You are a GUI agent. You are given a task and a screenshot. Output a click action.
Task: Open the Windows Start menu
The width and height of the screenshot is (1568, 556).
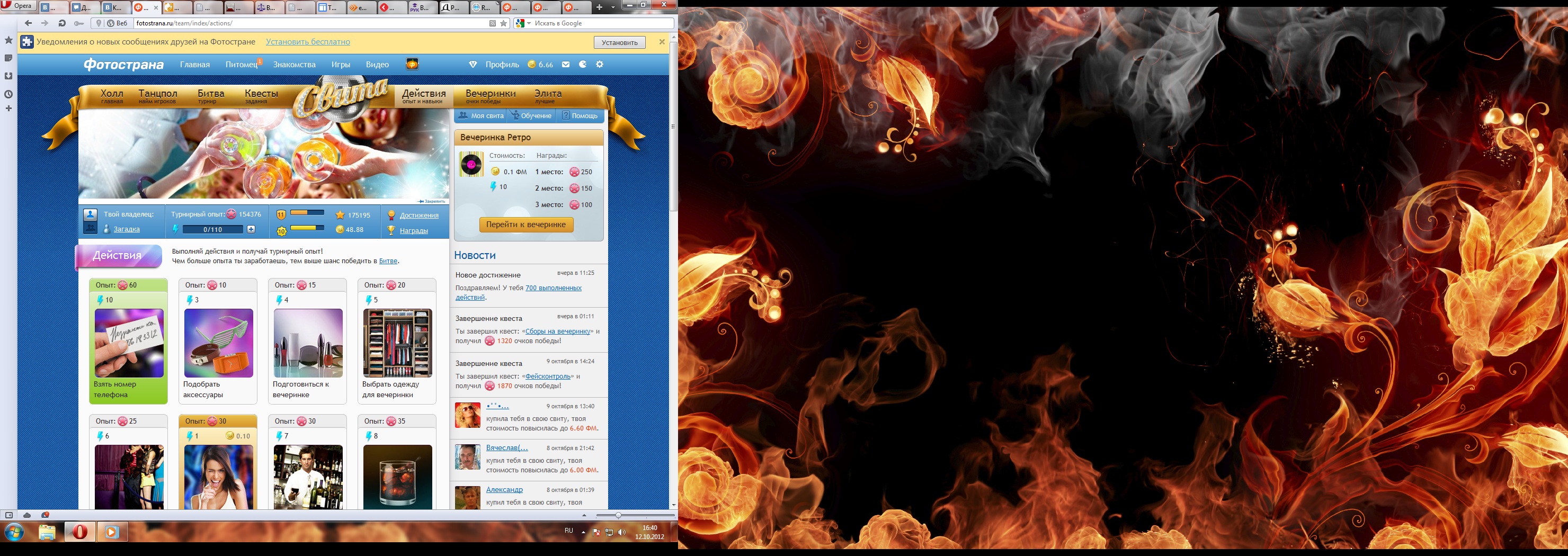tap(14, 532)
